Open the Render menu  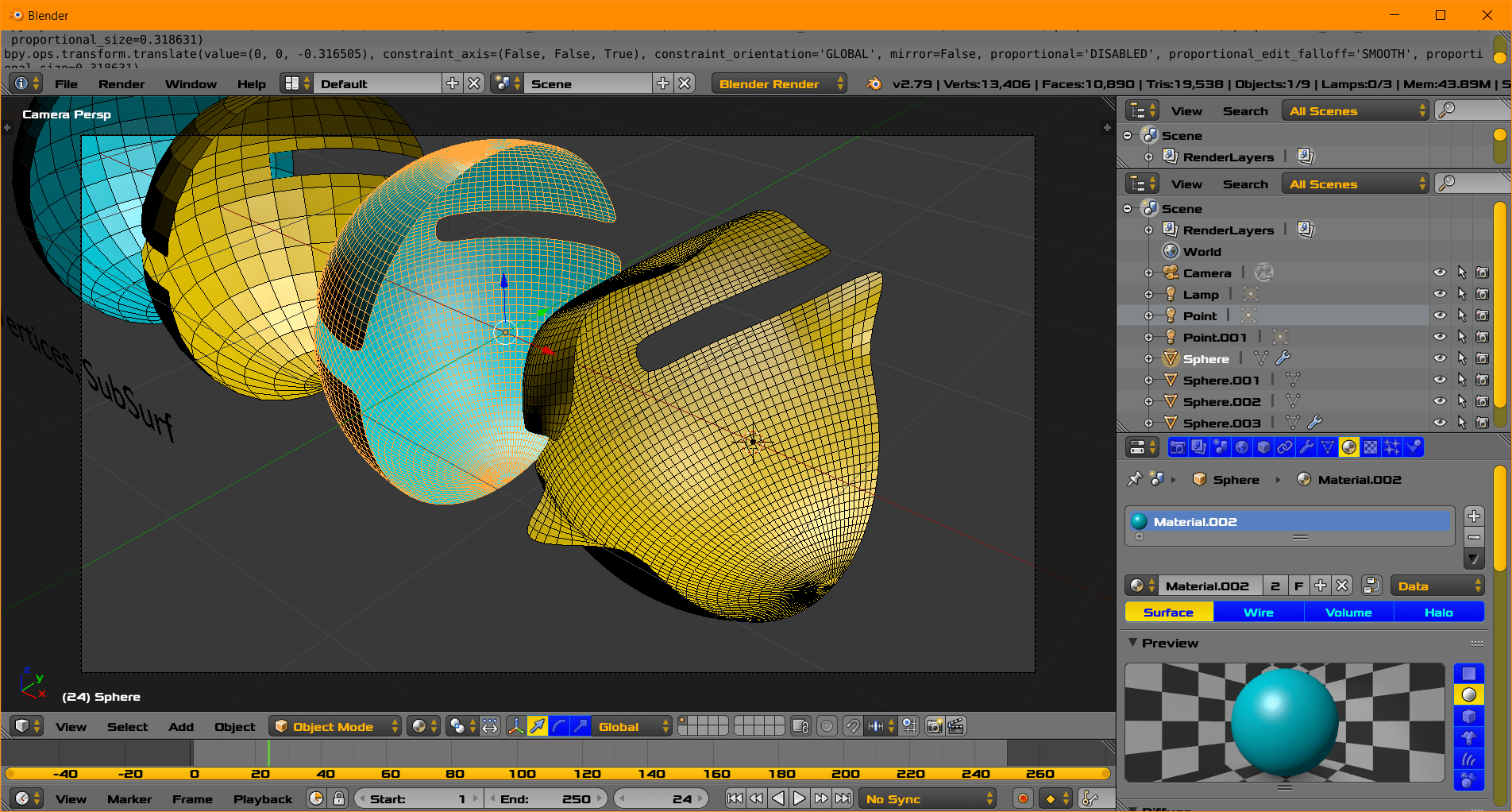(x=121, y=83)
